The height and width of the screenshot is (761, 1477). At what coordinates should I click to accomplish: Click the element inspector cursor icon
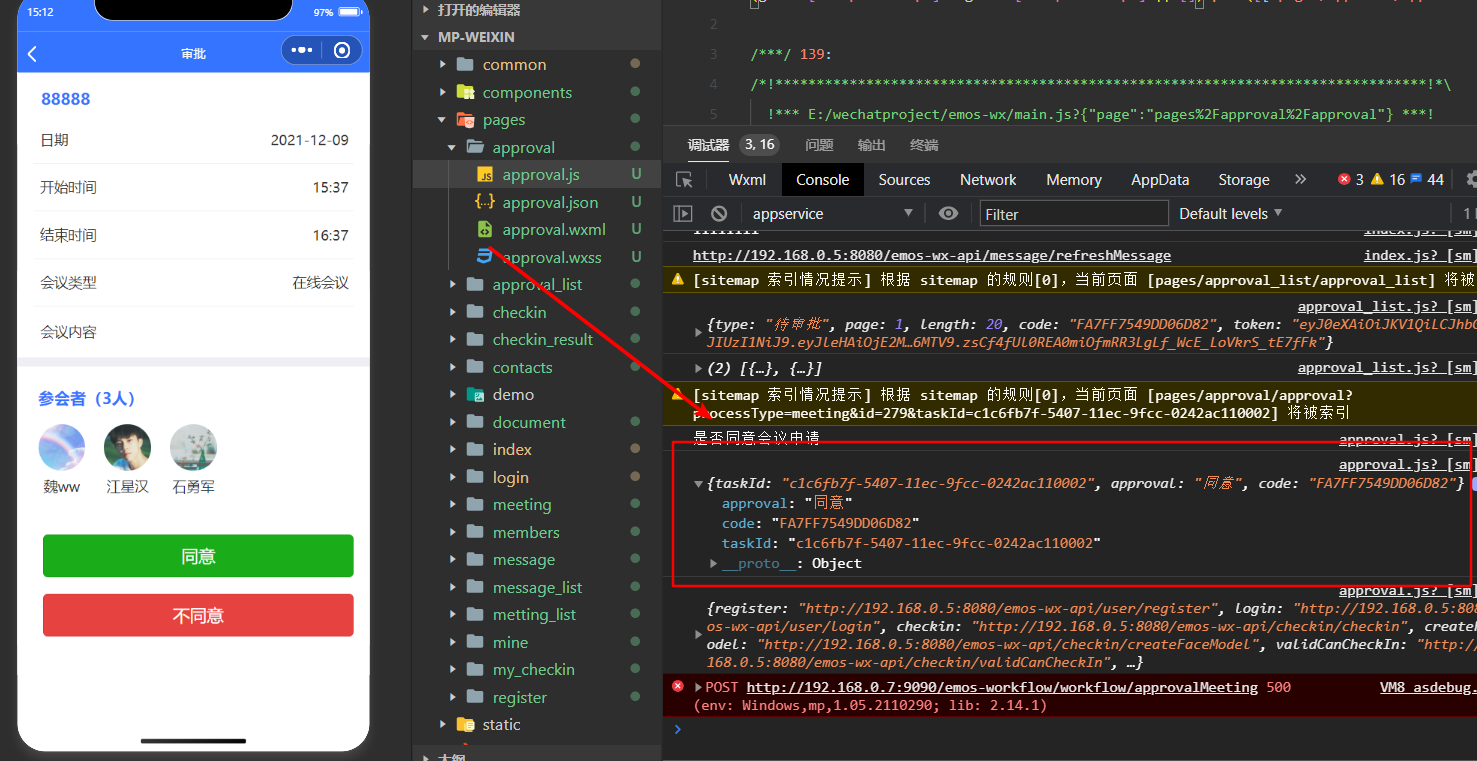point(684,180)
